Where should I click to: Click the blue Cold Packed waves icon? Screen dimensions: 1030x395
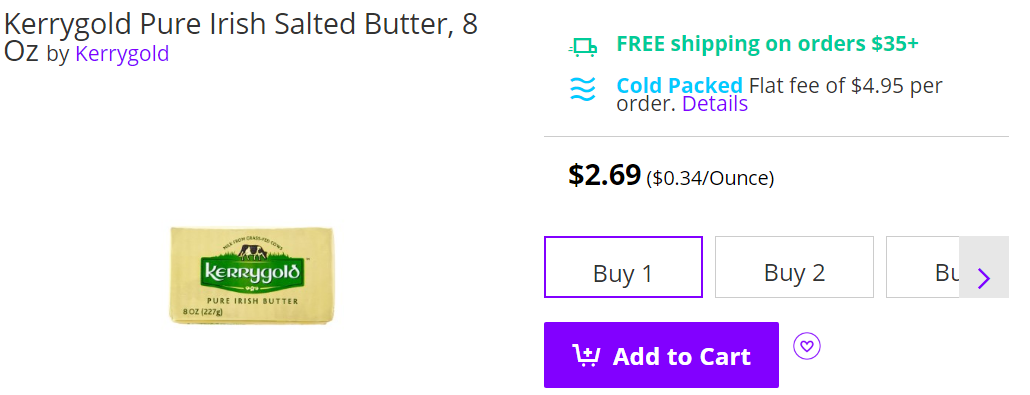(583, 89)
